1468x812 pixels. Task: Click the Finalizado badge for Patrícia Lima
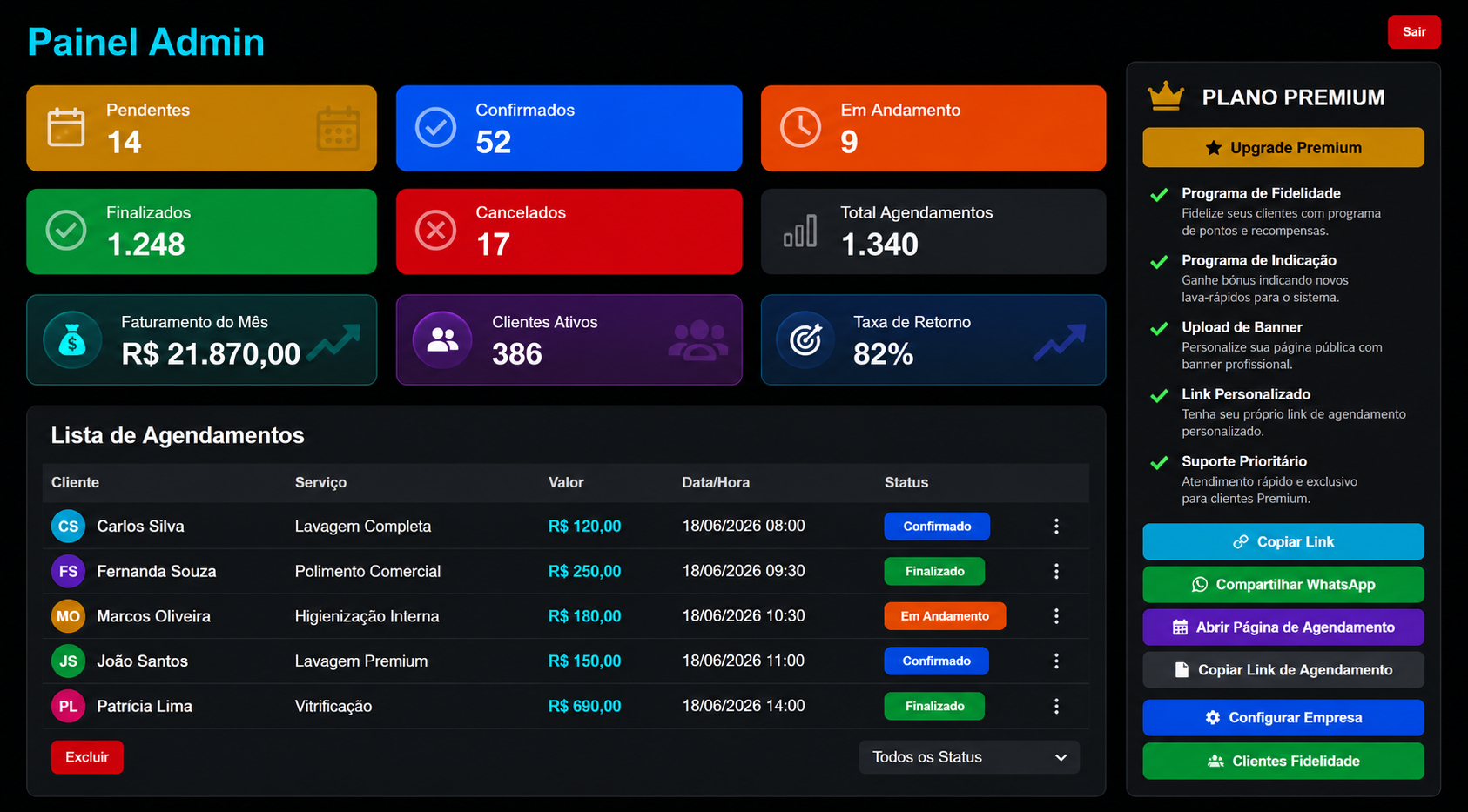point(934,706)
